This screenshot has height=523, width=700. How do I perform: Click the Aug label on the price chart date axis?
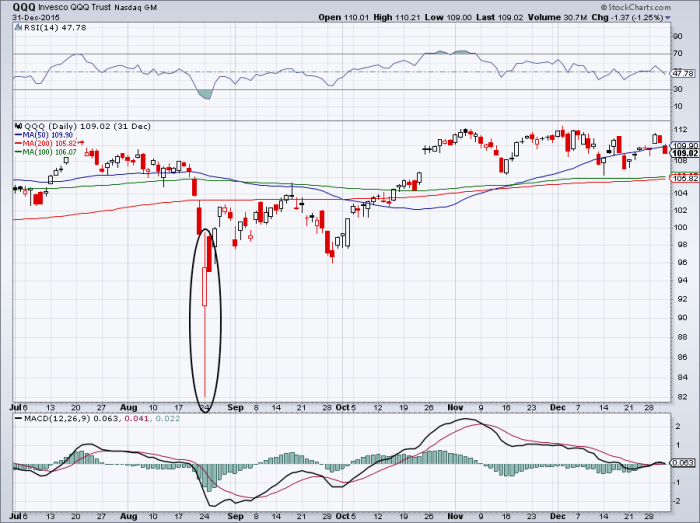click(x=129, y=407)
